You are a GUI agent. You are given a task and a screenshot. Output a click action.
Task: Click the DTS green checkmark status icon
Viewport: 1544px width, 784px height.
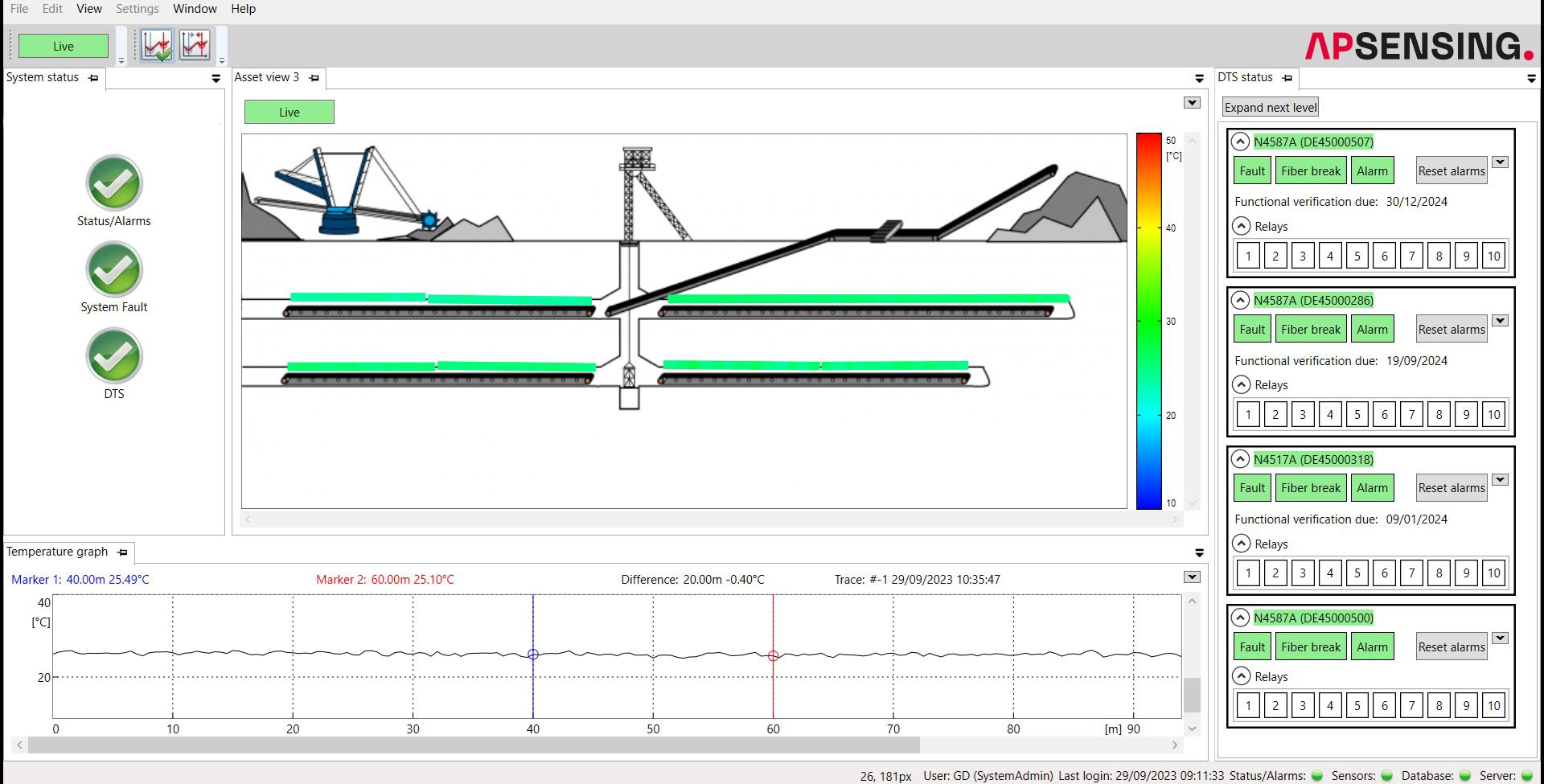(114, 356)
